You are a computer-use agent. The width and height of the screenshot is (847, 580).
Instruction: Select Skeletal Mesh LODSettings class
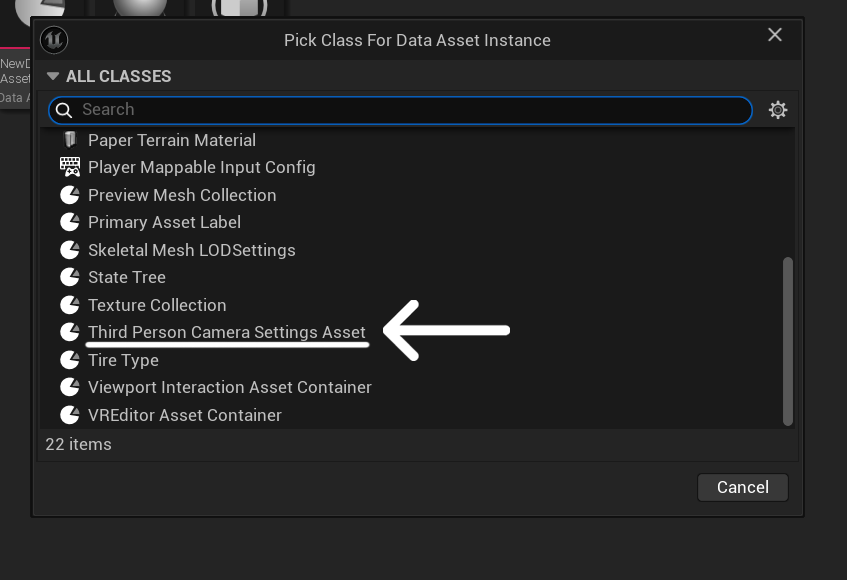pos(191,250)
